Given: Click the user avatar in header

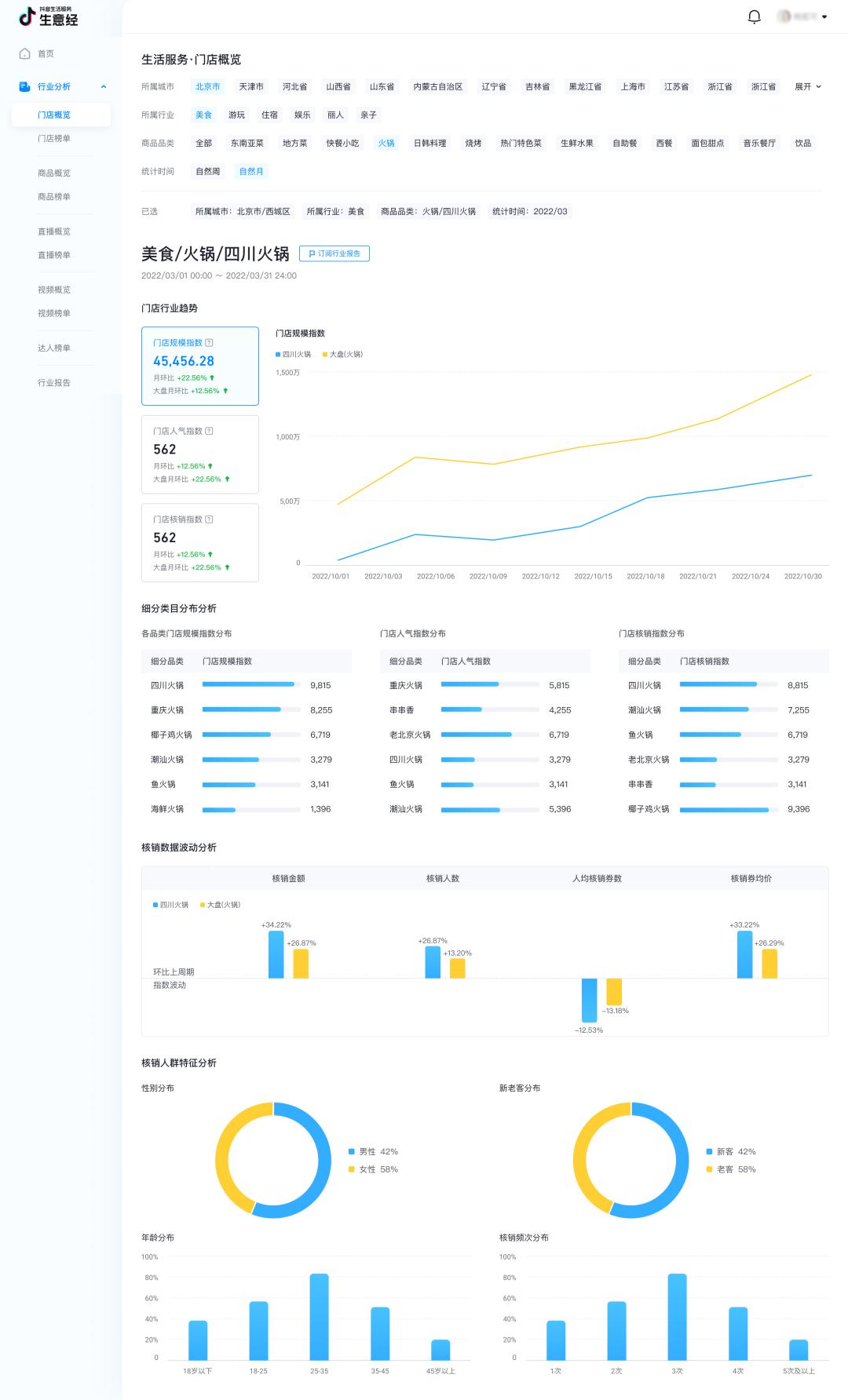Looking at the screenshot, I should [x=784, y=16].
